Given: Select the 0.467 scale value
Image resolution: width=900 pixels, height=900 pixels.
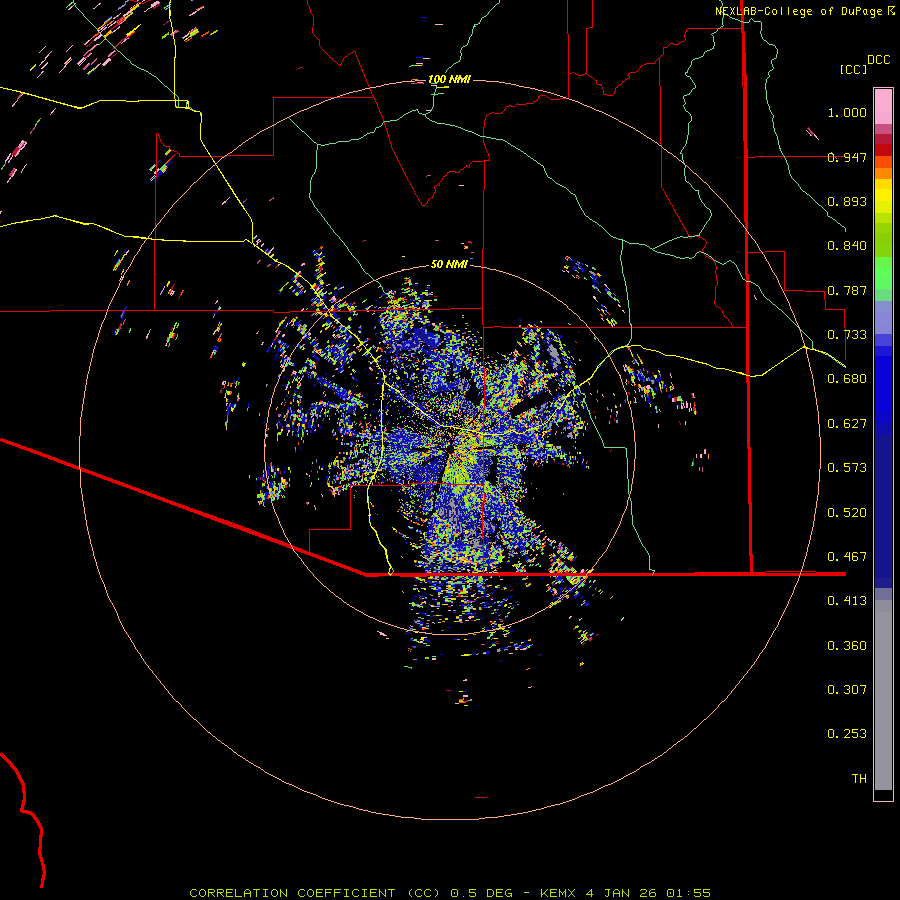Looking at the screenshot, I should (x=847, y=557).
